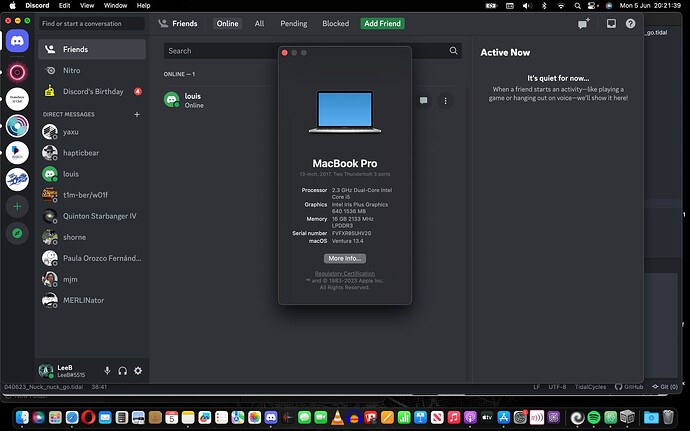This screenshot has width=690, height=431.
Task: Open direct message with MERLINator
Action: click(x=92, y=300)
